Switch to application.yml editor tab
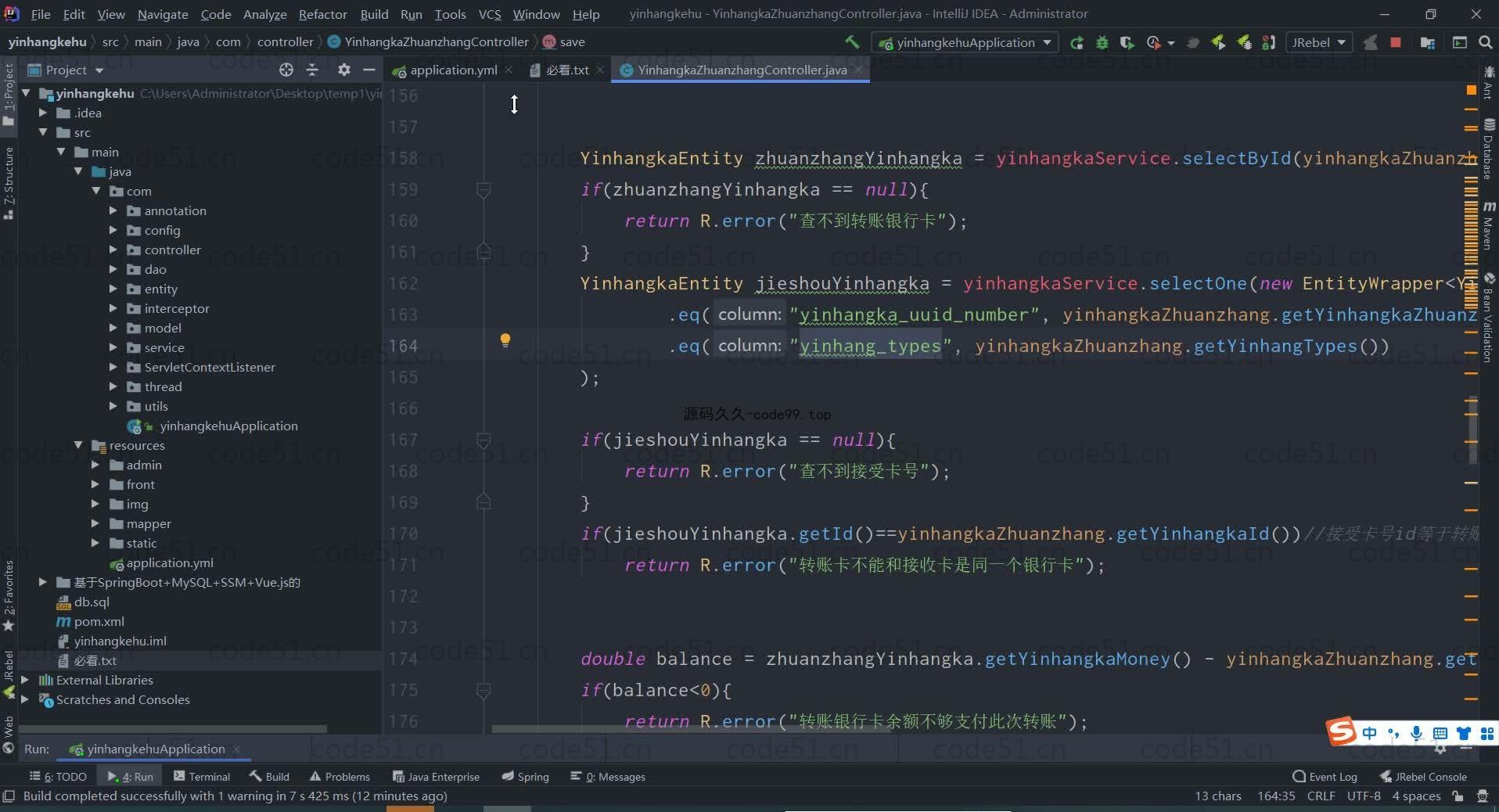This screenshot has width=1499, height=812. point(453,70)
